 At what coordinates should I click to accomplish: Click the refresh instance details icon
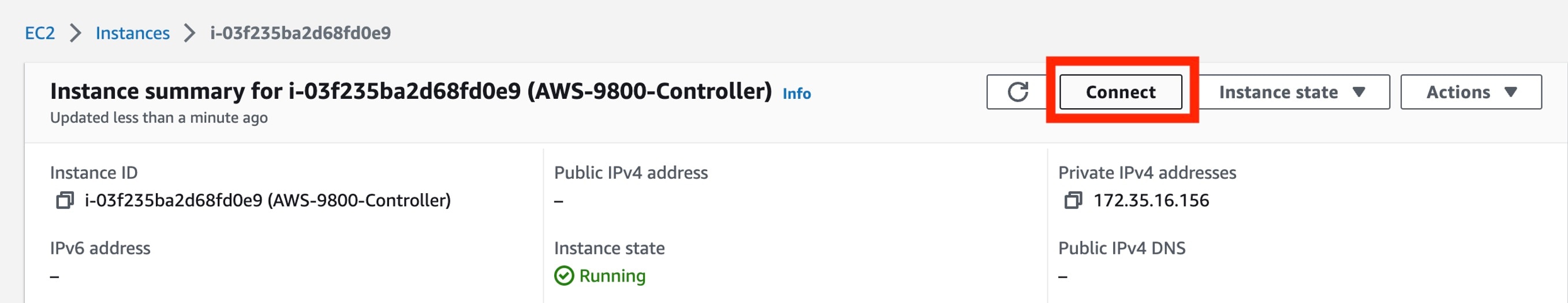click(x=1017, y=92)
